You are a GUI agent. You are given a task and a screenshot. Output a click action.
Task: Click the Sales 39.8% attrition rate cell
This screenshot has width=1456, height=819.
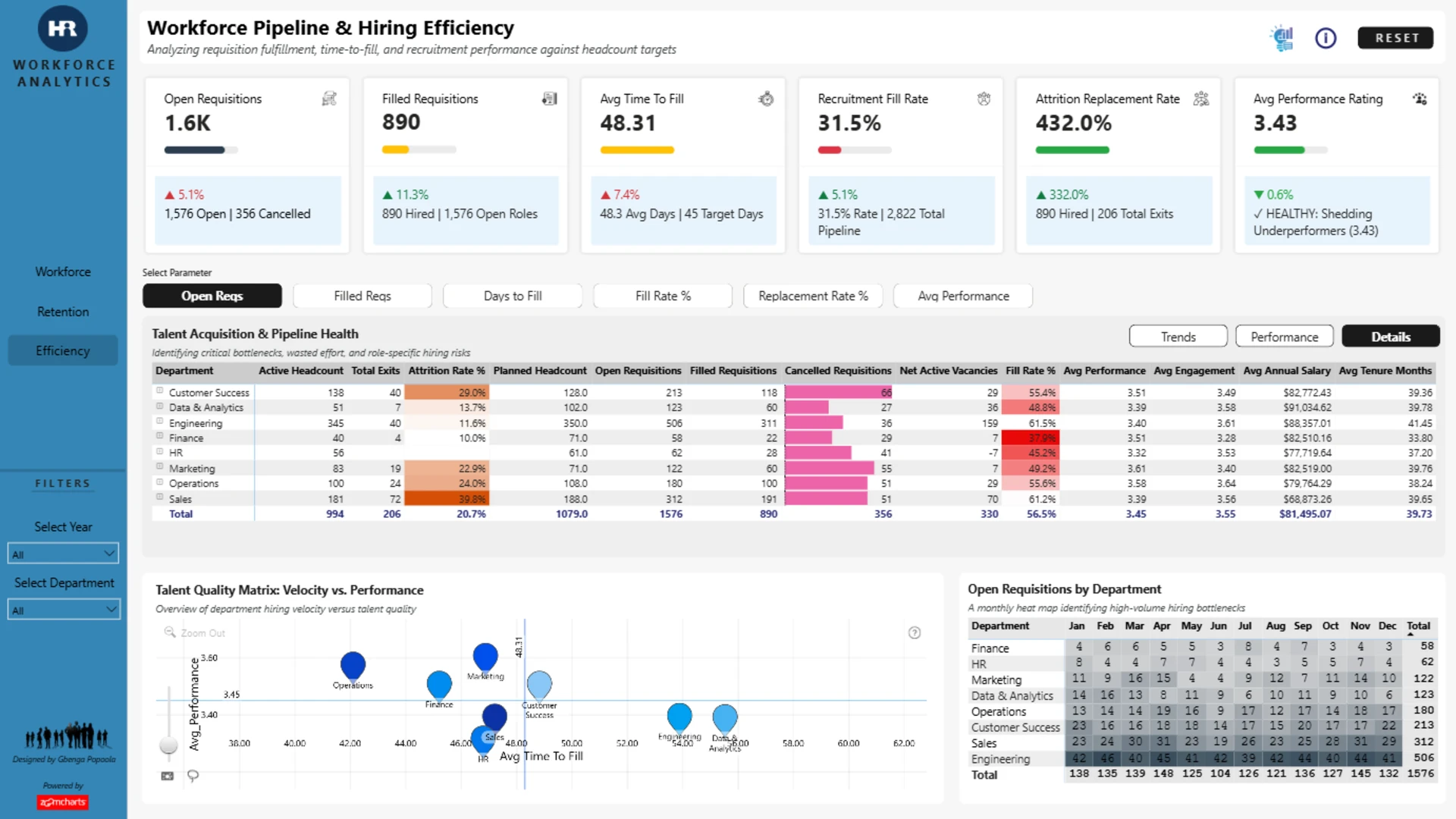[x=447, y=499]
